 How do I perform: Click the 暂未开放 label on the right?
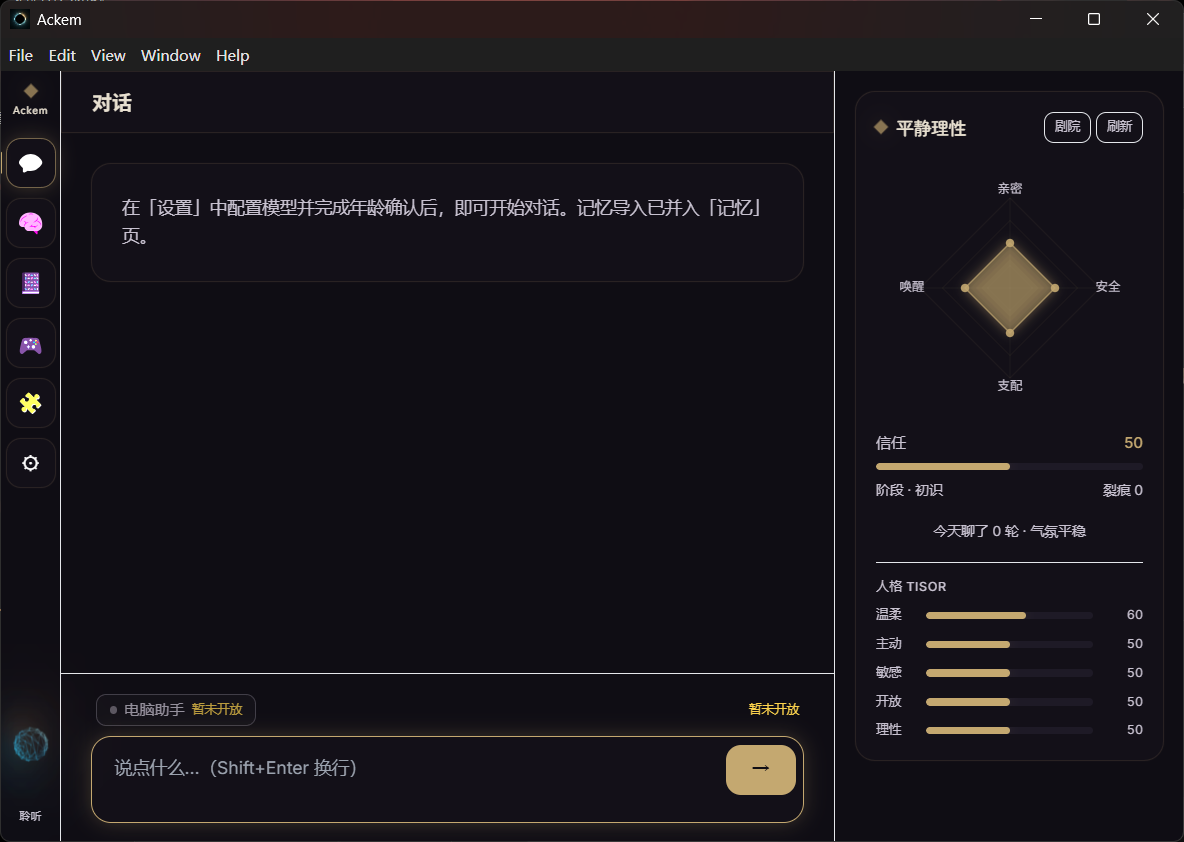pos(774,709)
